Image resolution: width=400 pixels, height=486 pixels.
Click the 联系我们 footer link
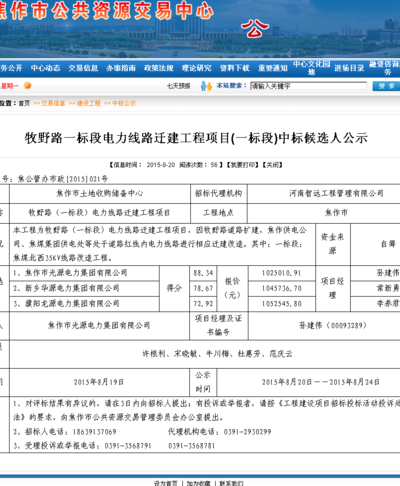click(231, 483)
